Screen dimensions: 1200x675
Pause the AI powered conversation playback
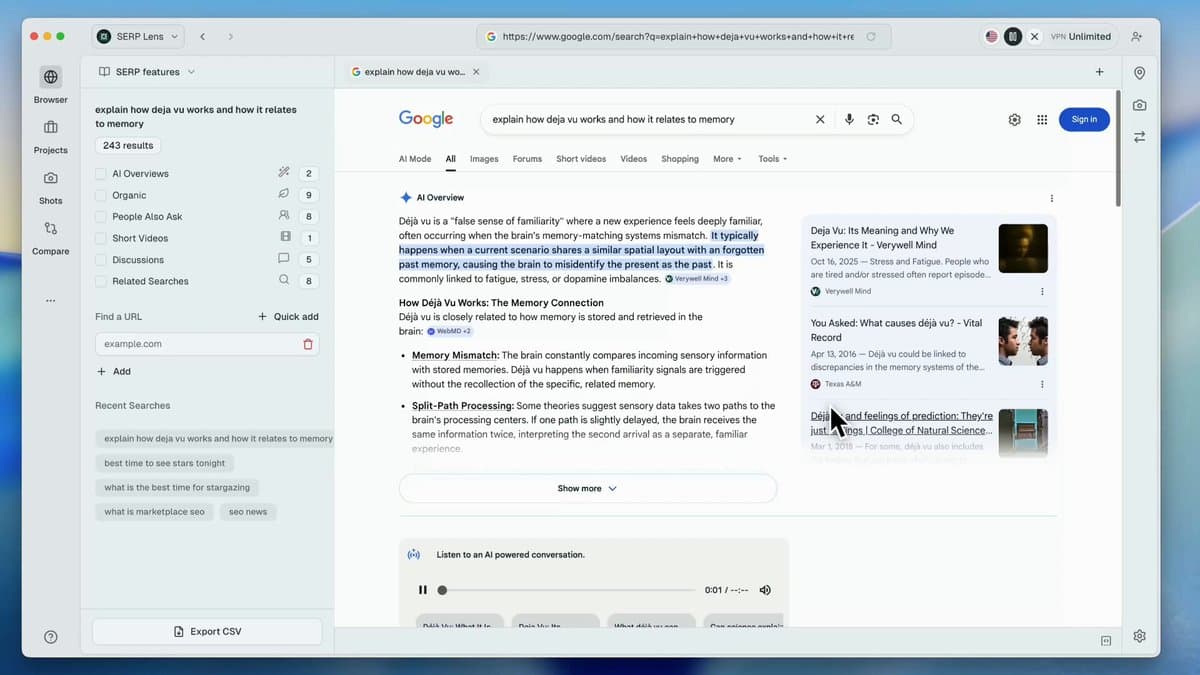[423, 590]
